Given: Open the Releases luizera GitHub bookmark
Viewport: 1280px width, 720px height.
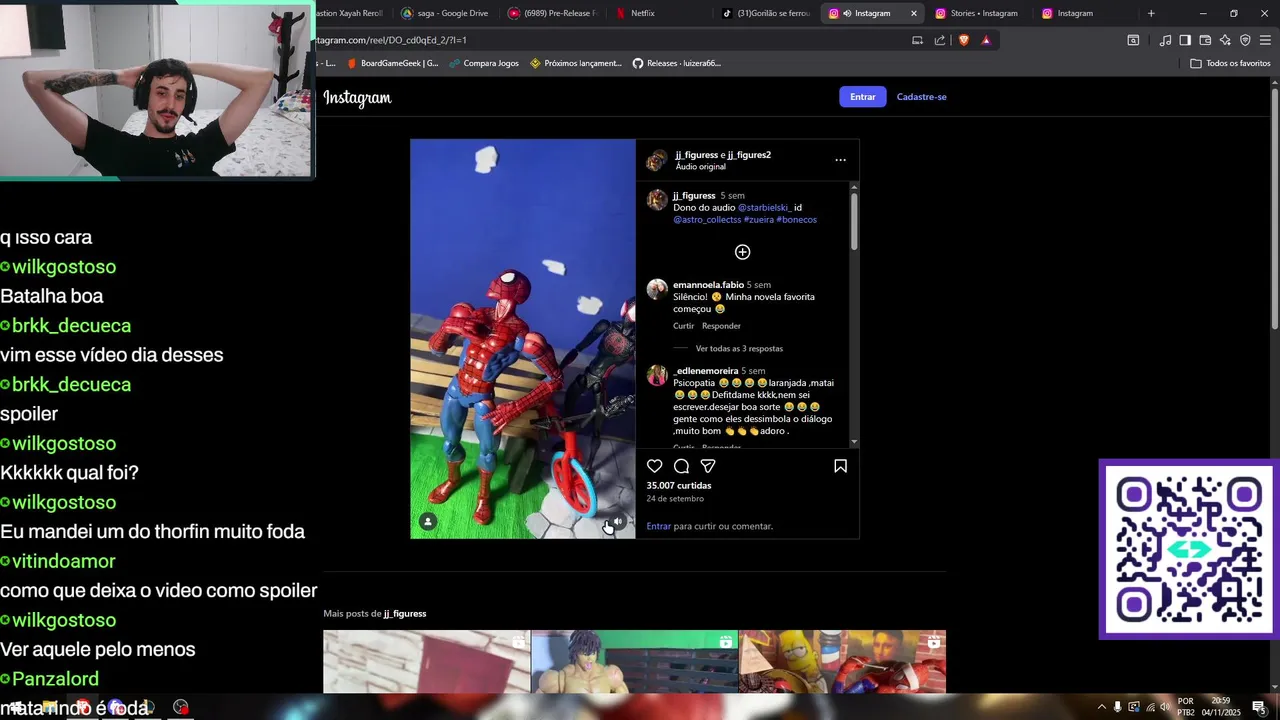Looking at the screenshot, I should coord(677,63).
